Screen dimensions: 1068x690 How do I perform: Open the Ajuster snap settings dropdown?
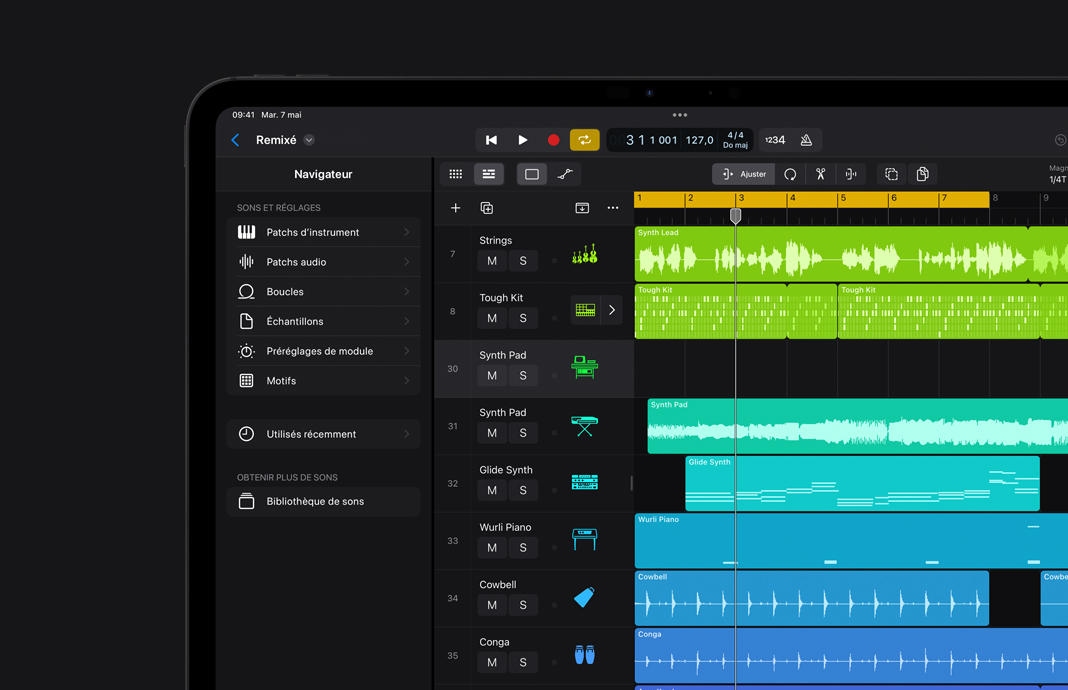[742, 173]
